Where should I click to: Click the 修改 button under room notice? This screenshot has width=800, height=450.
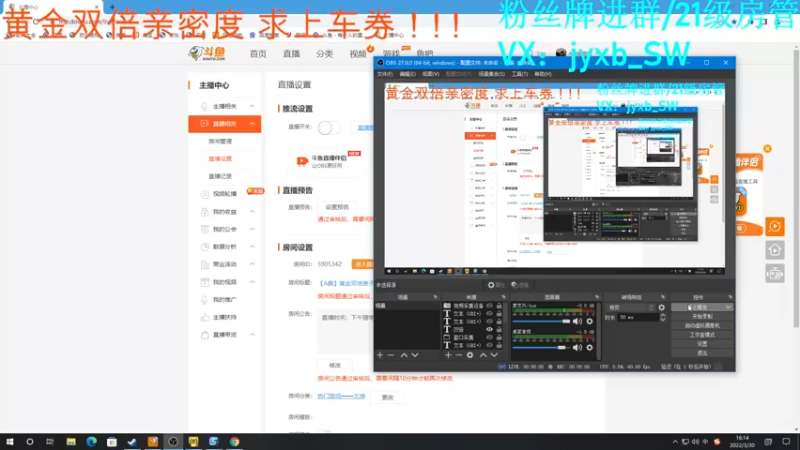tap(335, 365)
